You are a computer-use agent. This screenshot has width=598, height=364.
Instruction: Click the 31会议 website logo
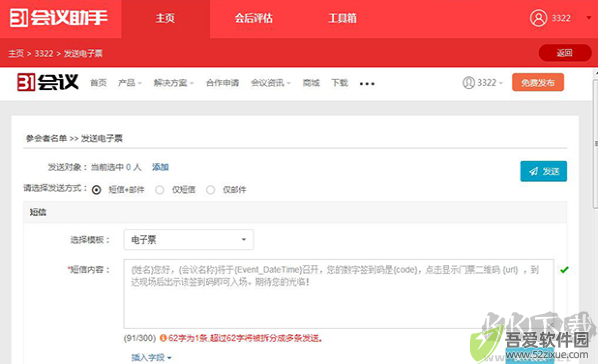point(48,82)
